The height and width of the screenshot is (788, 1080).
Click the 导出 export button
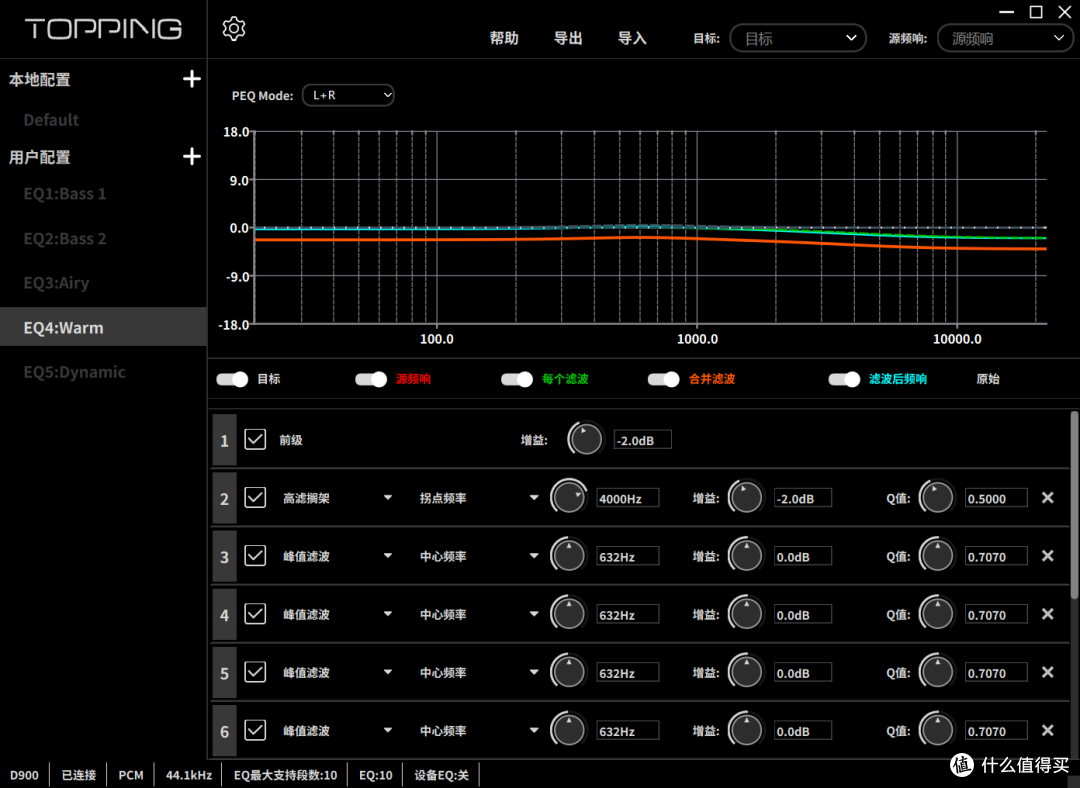pyautogui.click(x=568, y=39)
